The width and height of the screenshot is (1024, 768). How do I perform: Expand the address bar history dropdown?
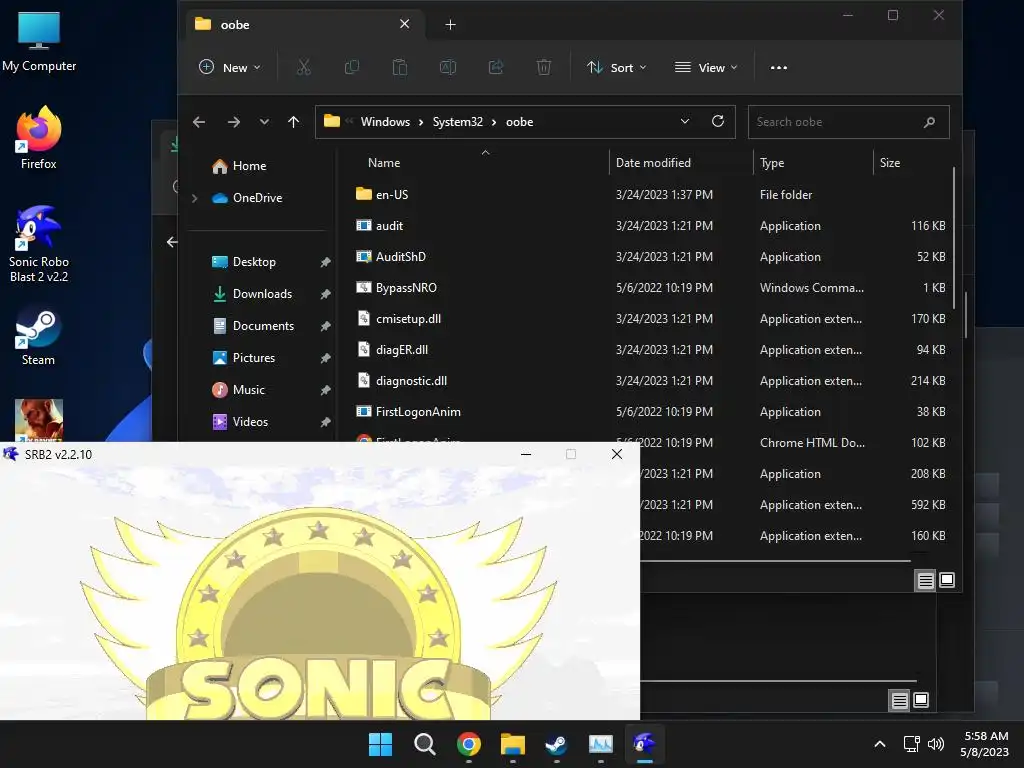(684, 121)
